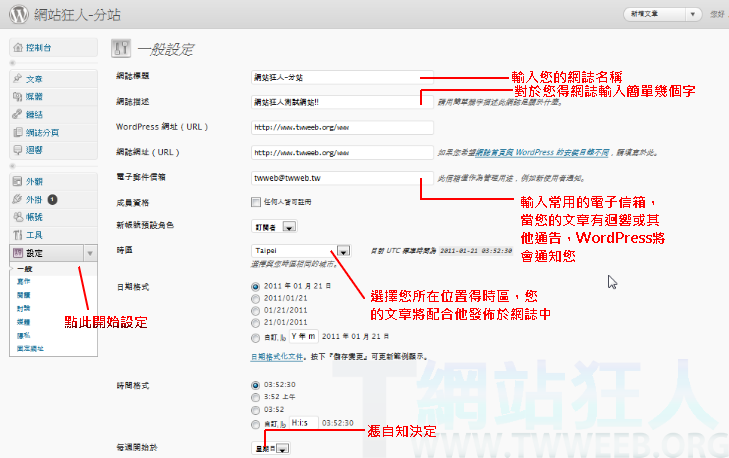Click the UTC time value 2011-01-21 03:52:30

pyautogui.click(x=476, y=251)
